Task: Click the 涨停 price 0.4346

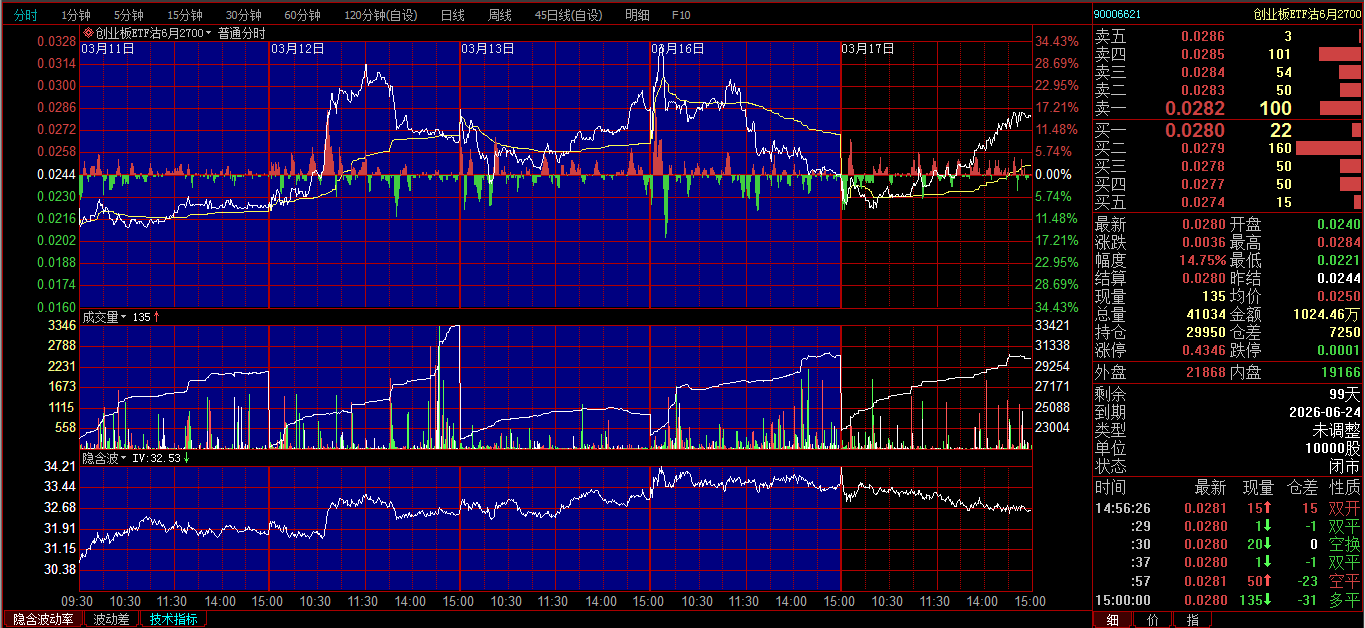Action: click(1203, 350)
